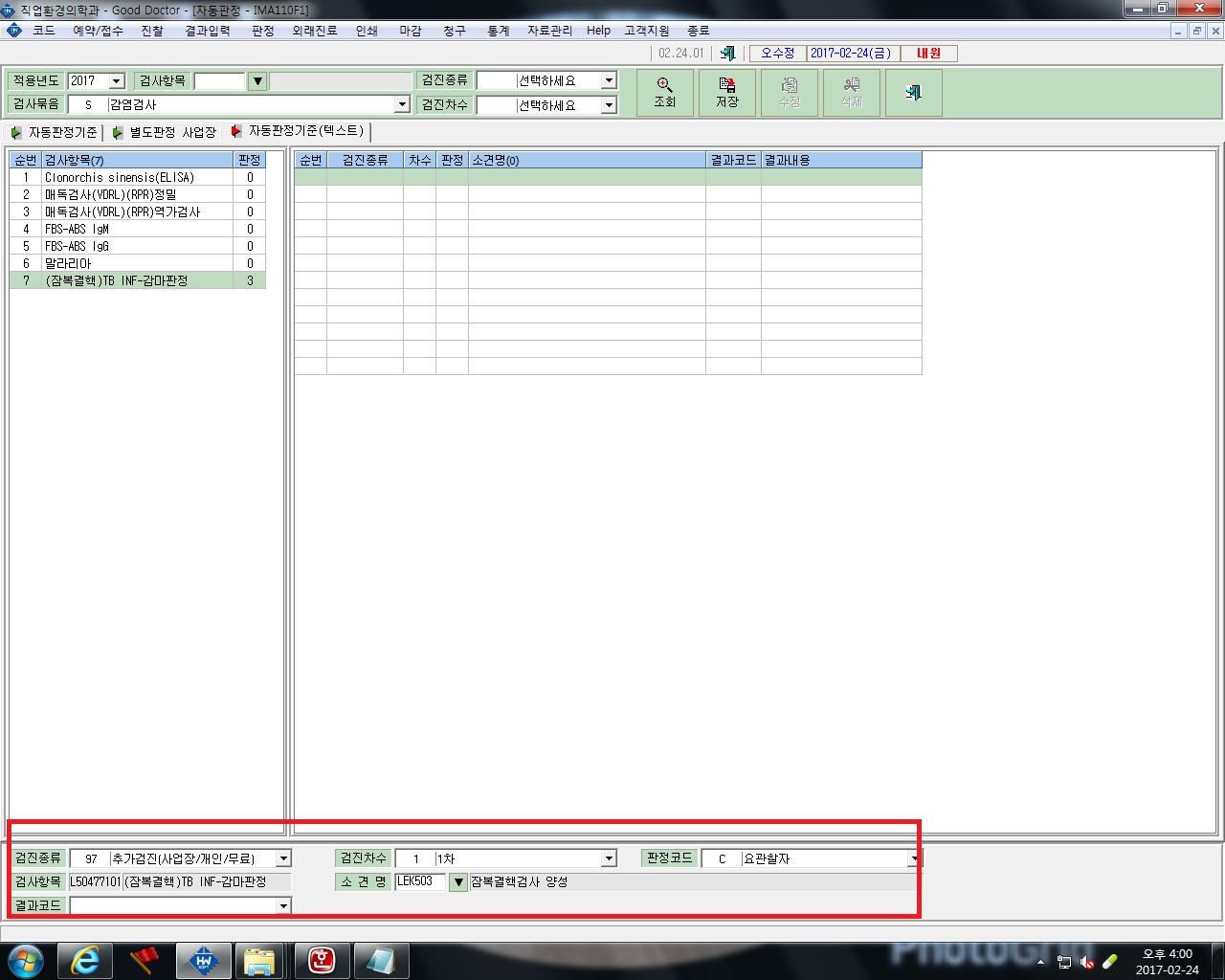Viewport: 1225px width, 980px height.
Task: Open the 검사묶음 감염검사 dropdown list
Action: click(402, 104)
